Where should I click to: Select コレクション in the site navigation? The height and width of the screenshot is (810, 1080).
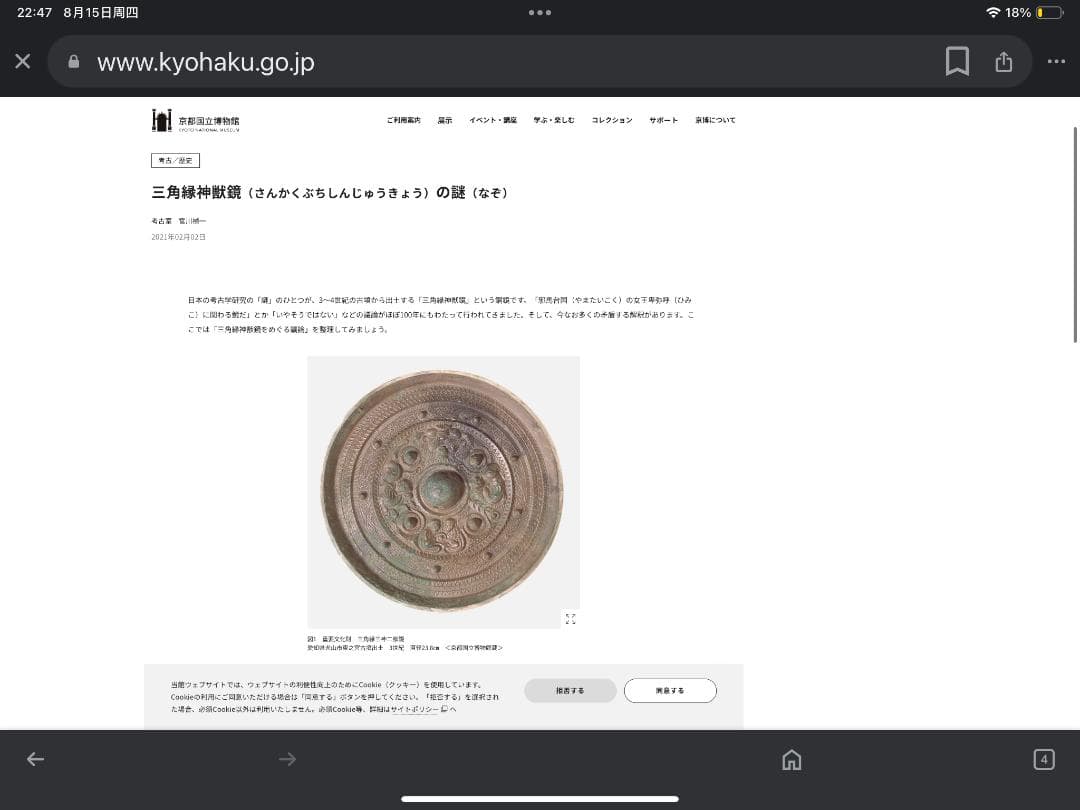point(611,119)
